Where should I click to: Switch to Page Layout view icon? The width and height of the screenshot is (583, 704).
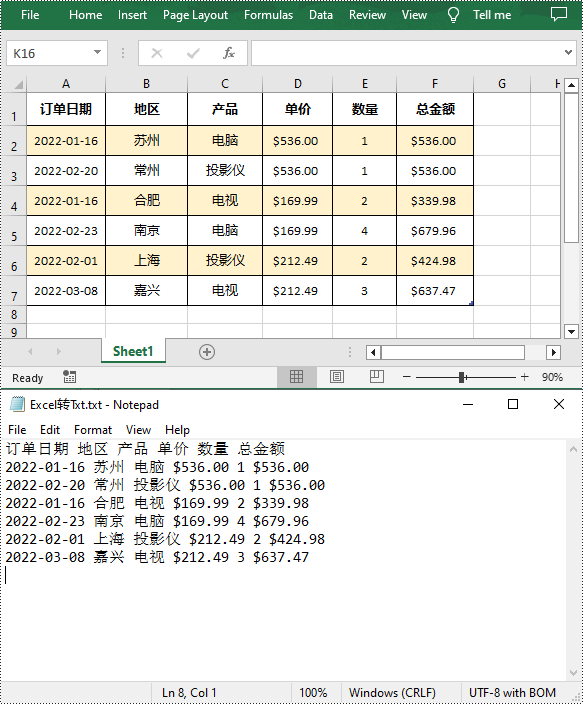point(337,377)
